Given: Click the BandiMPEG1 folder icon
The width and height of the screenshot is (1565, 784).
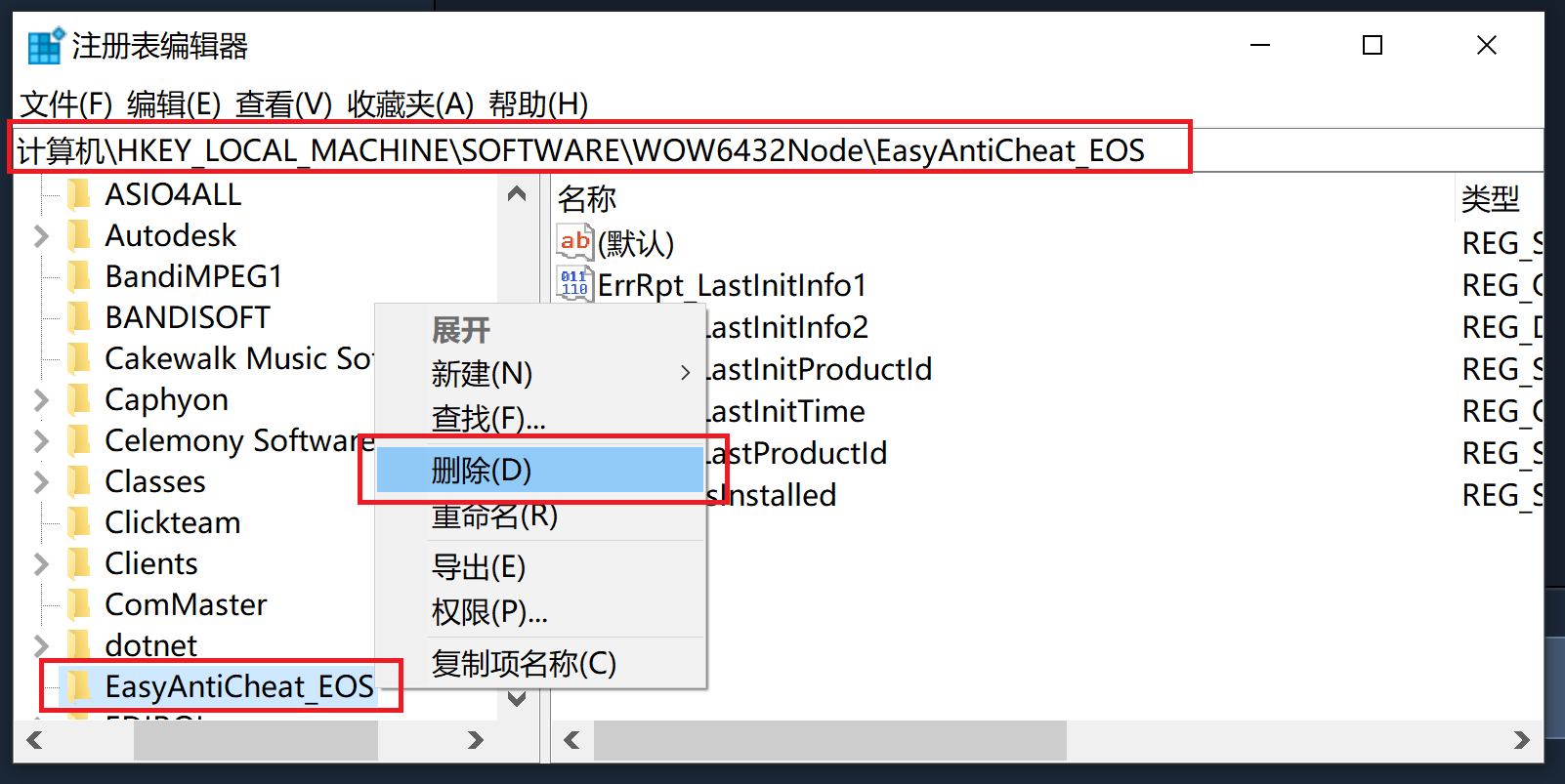Looking at the screenshot, I should click(x=79, y=276).
